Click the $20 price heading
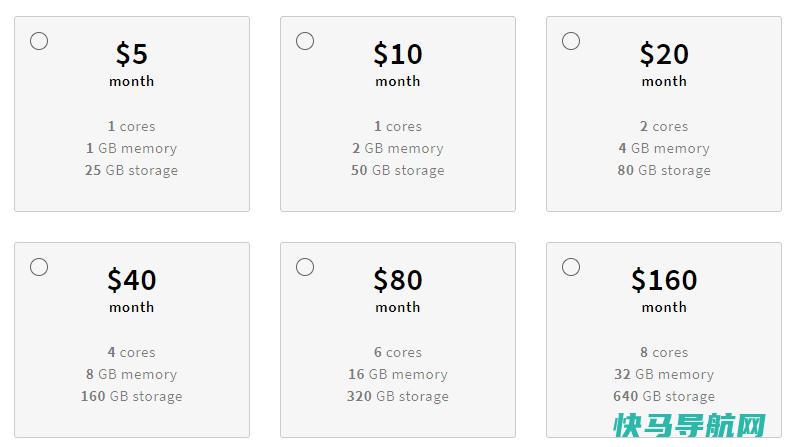The image size is (792, 447). (664, 54)
